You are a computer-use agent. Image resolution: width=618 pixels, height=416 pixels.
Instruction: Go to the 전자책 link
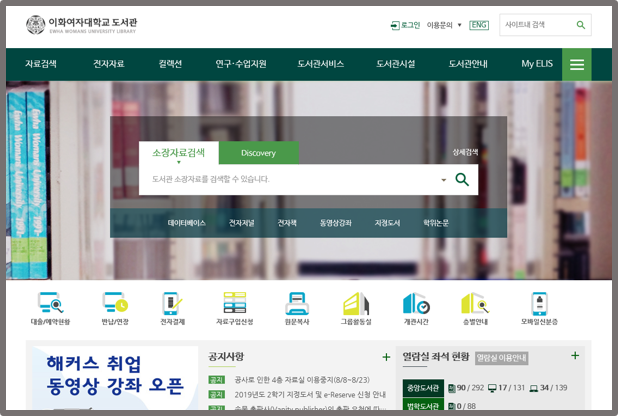coord(287,223)
